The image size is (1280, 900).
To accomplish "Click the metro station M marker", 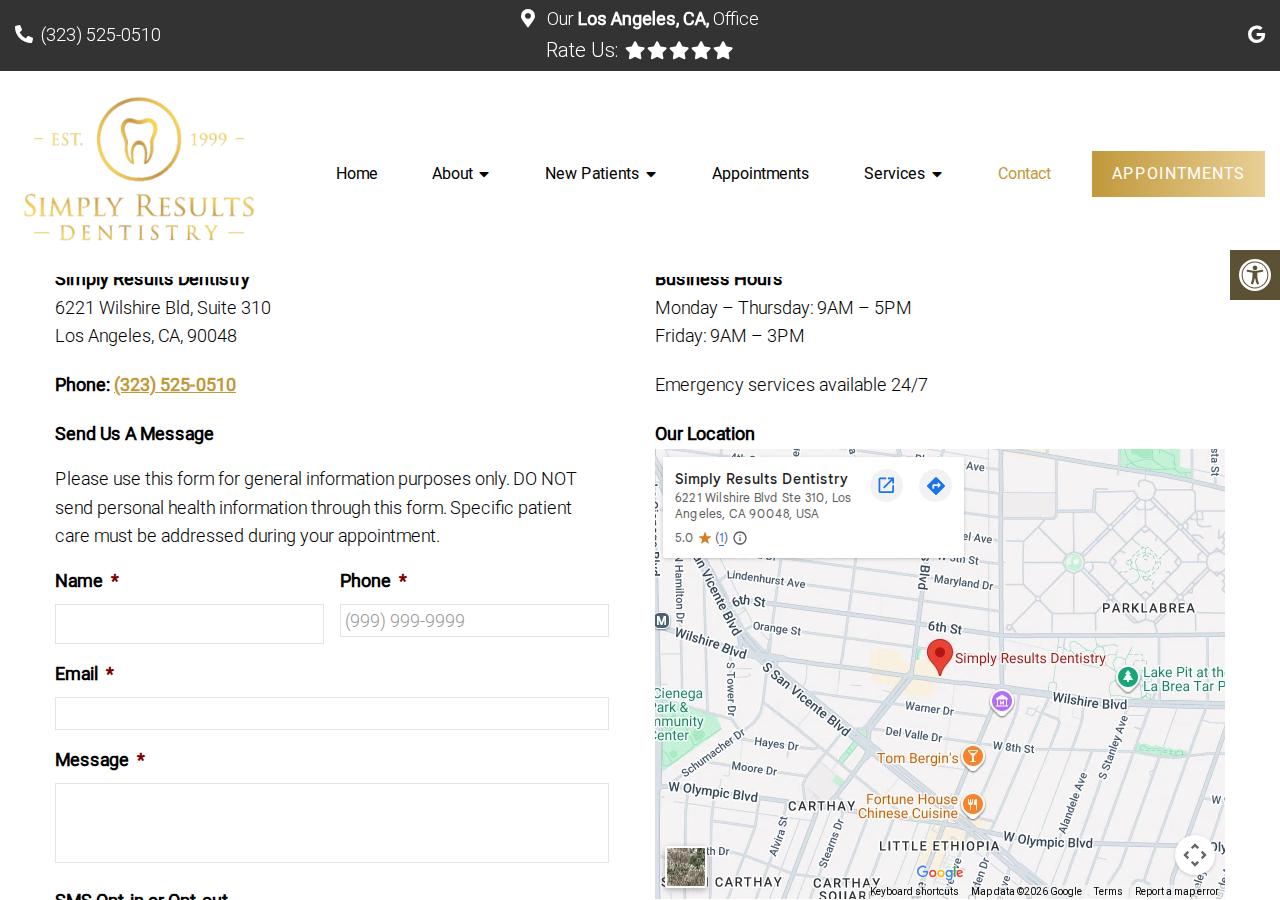I will 661,621.
